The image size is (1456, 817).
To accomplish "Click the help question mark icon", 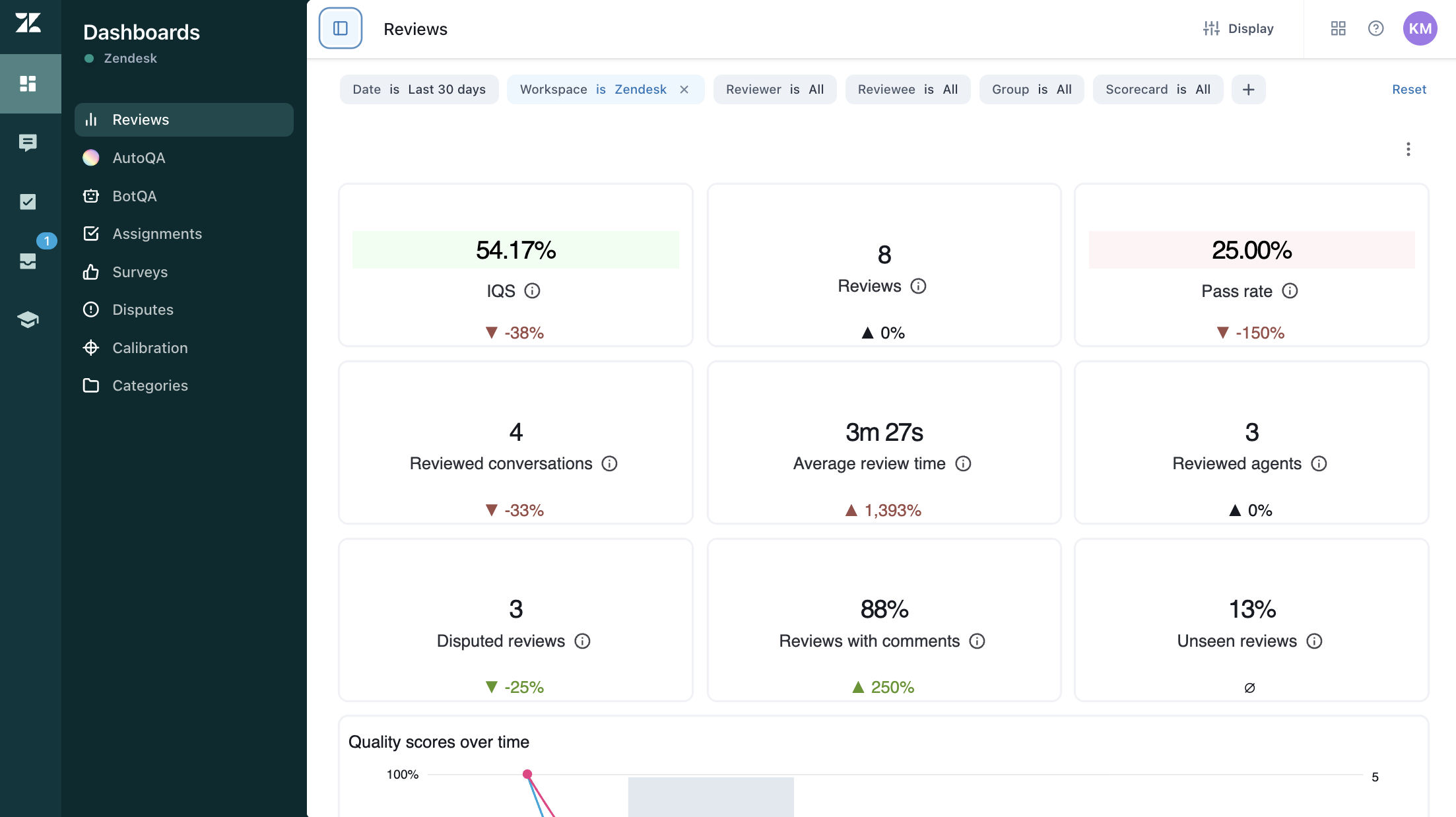I will 1375,28.
